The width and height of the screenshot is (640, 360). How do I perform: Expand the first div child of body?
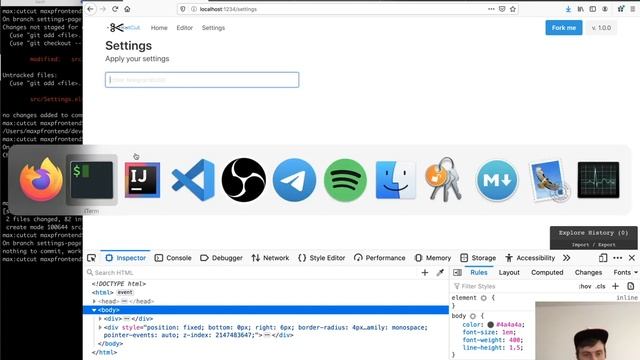point(100,318)
